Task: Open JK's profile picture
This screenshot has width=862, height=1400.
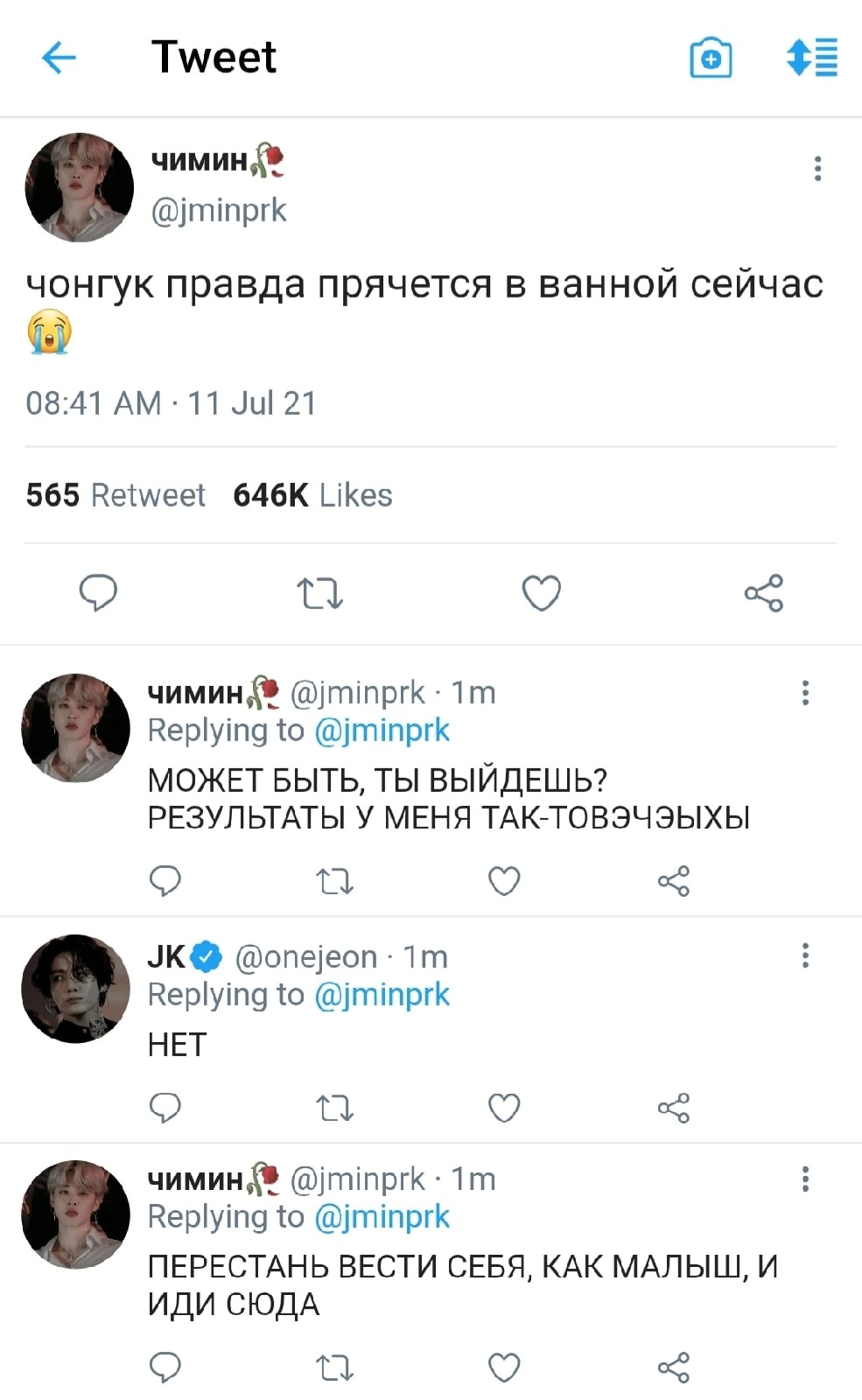Action: pyautogui.click(x=76, y=989)
